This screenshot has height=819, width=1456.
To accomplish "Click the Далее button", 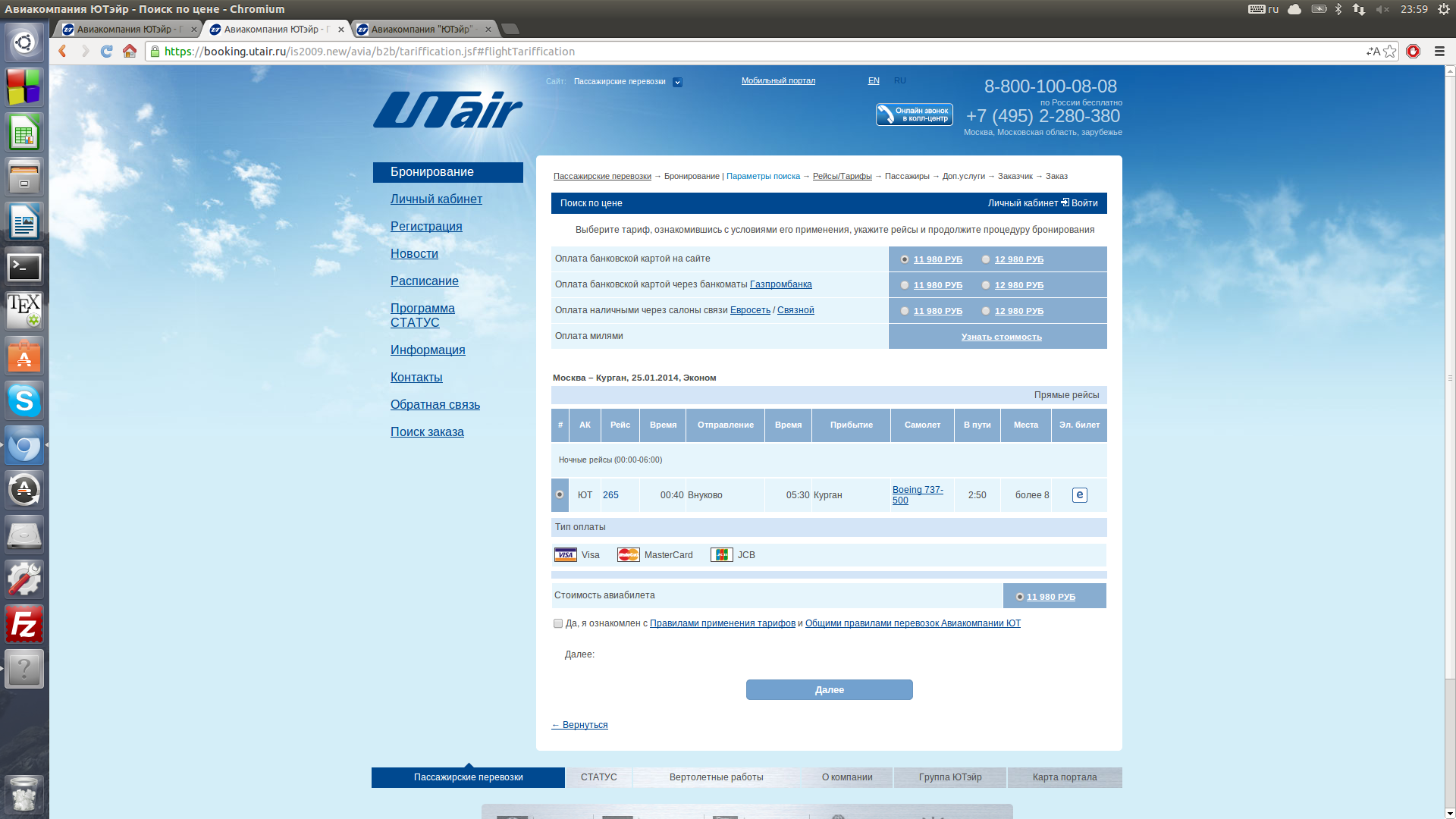I will (x=830, y=689).
